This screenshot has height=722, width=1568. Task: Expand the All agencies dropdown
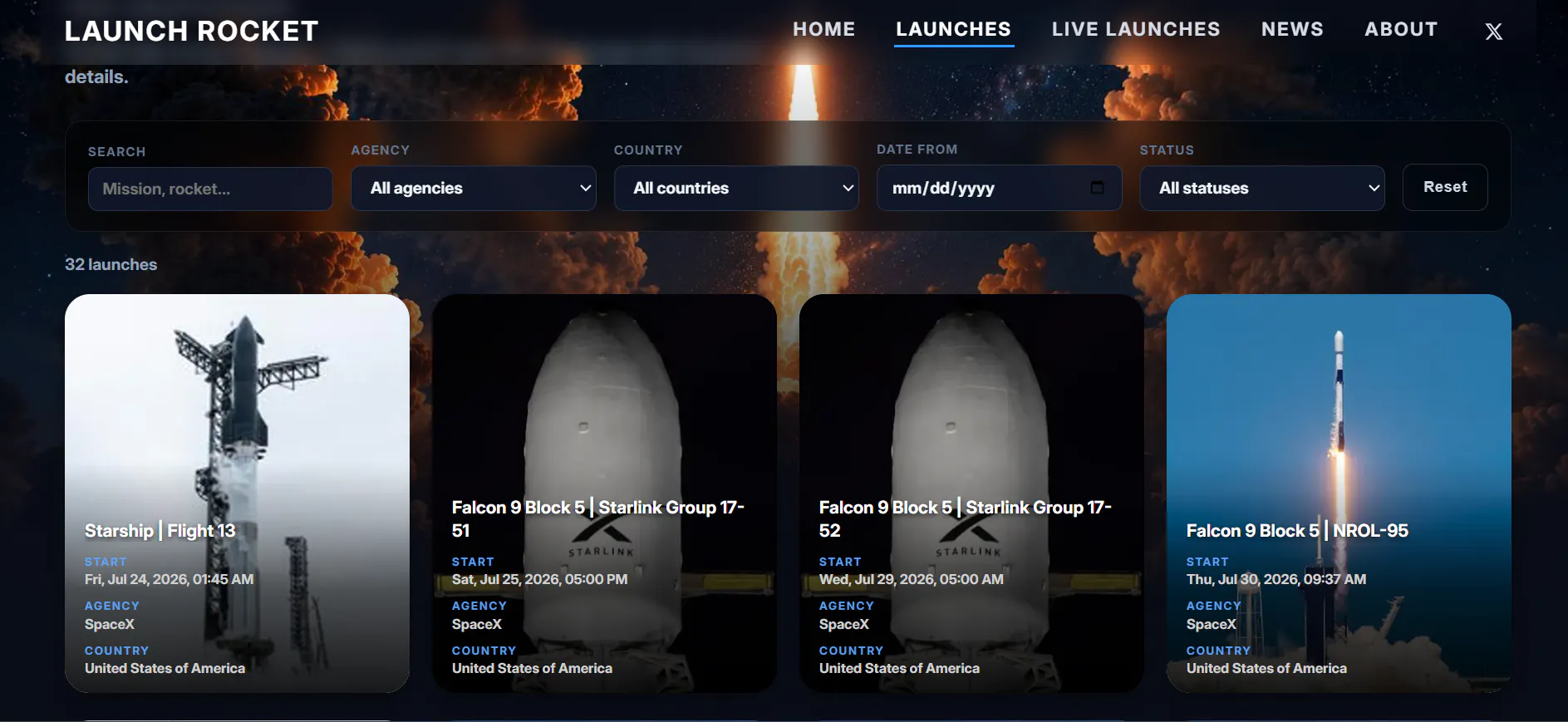click(x=474, y=188)
